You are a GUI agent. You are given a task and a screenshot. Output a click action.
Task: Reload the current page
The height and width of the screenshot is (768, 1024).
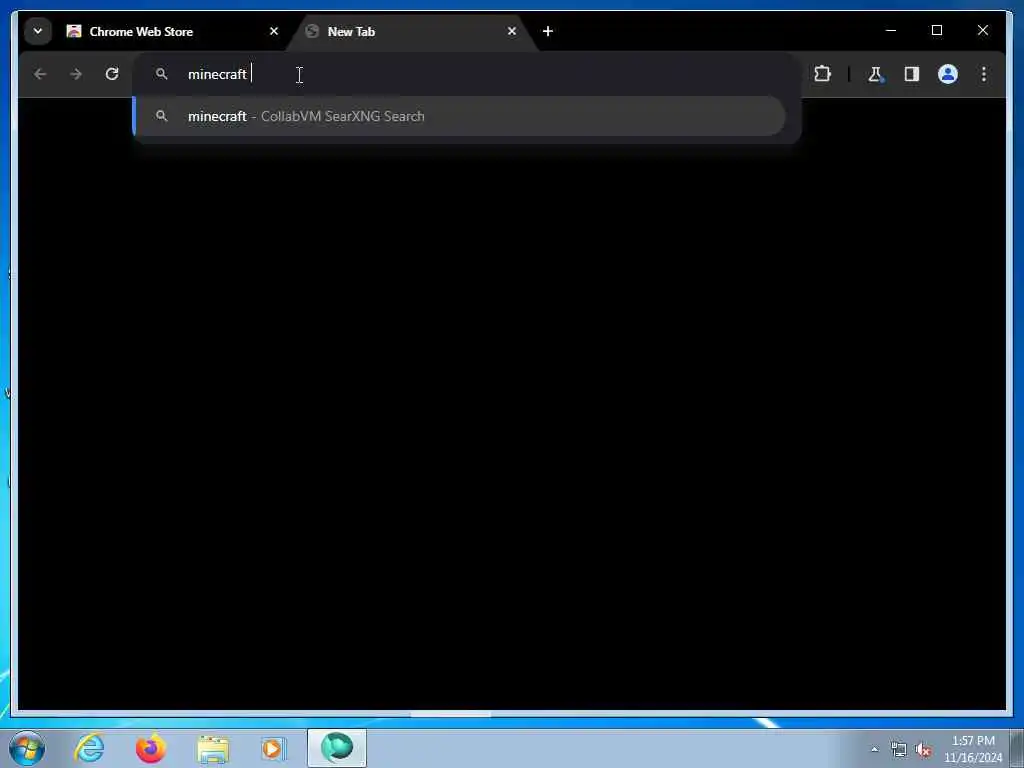[112, 74]
